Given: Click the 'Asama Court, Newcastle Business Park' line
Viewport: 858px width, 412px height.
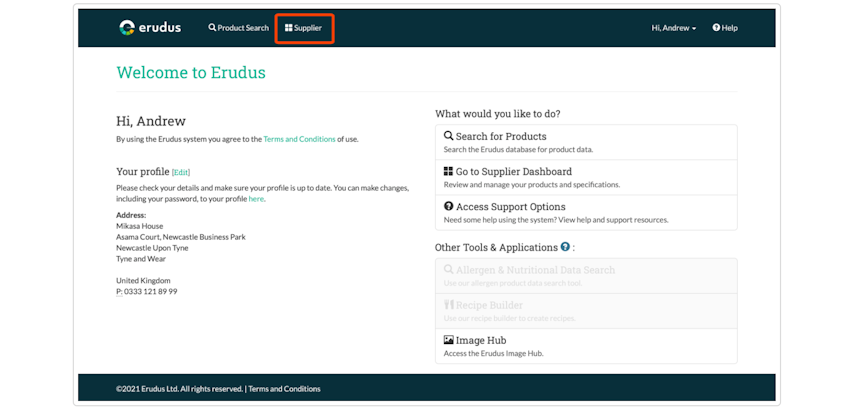Looking at the screenshot, I should (x=181, y=237).
